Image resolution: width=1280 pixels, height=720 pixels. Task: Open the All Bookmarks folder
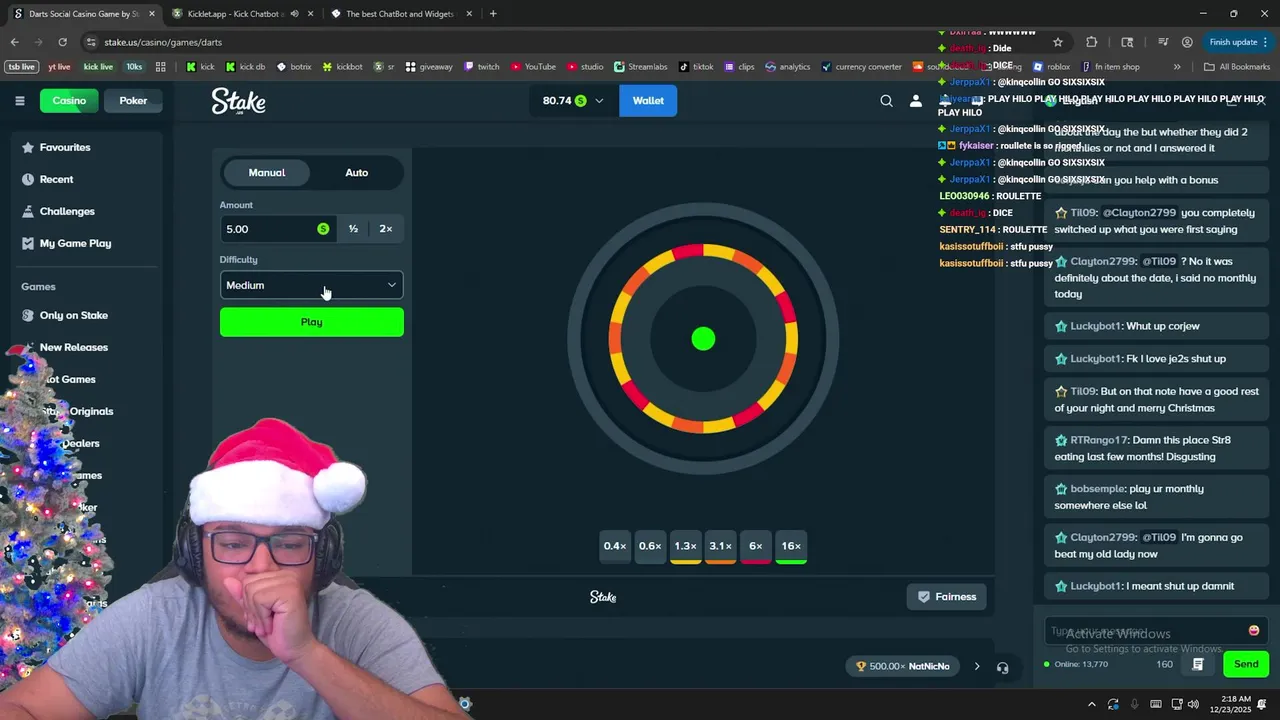(1237, 67)
